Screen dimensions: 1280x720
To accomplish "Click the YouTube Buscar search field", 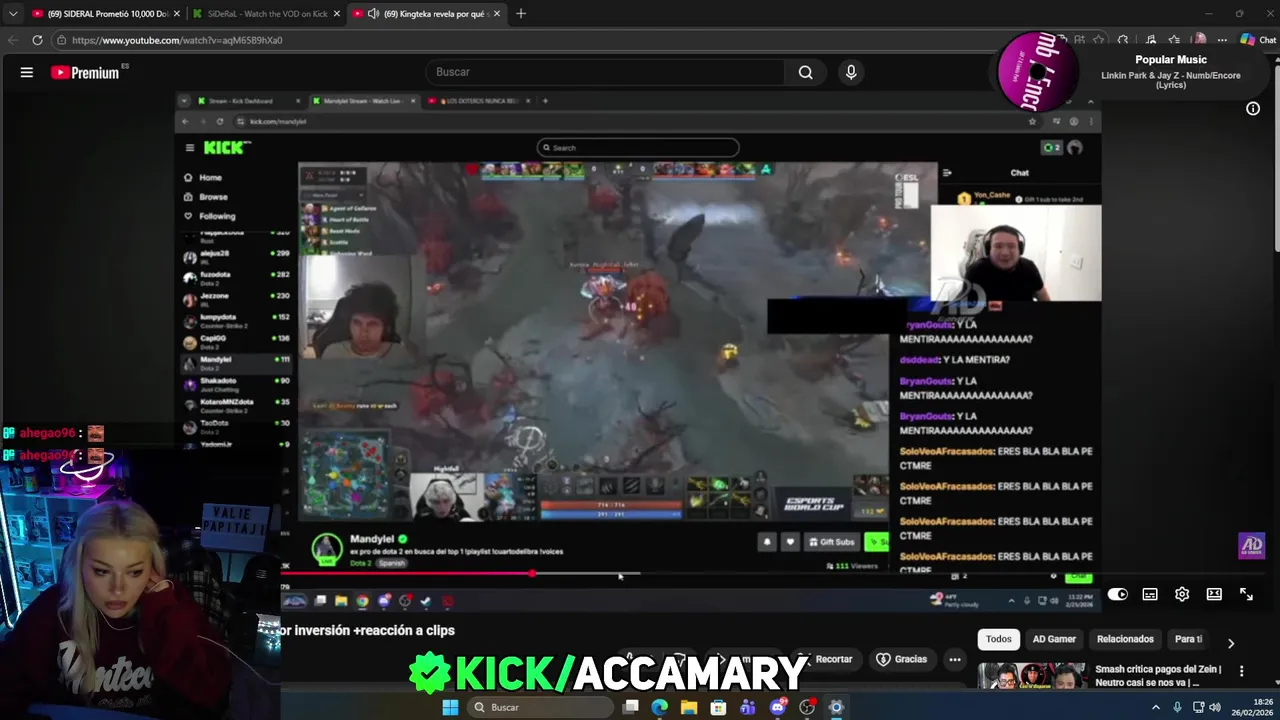I will coord(605,72).
